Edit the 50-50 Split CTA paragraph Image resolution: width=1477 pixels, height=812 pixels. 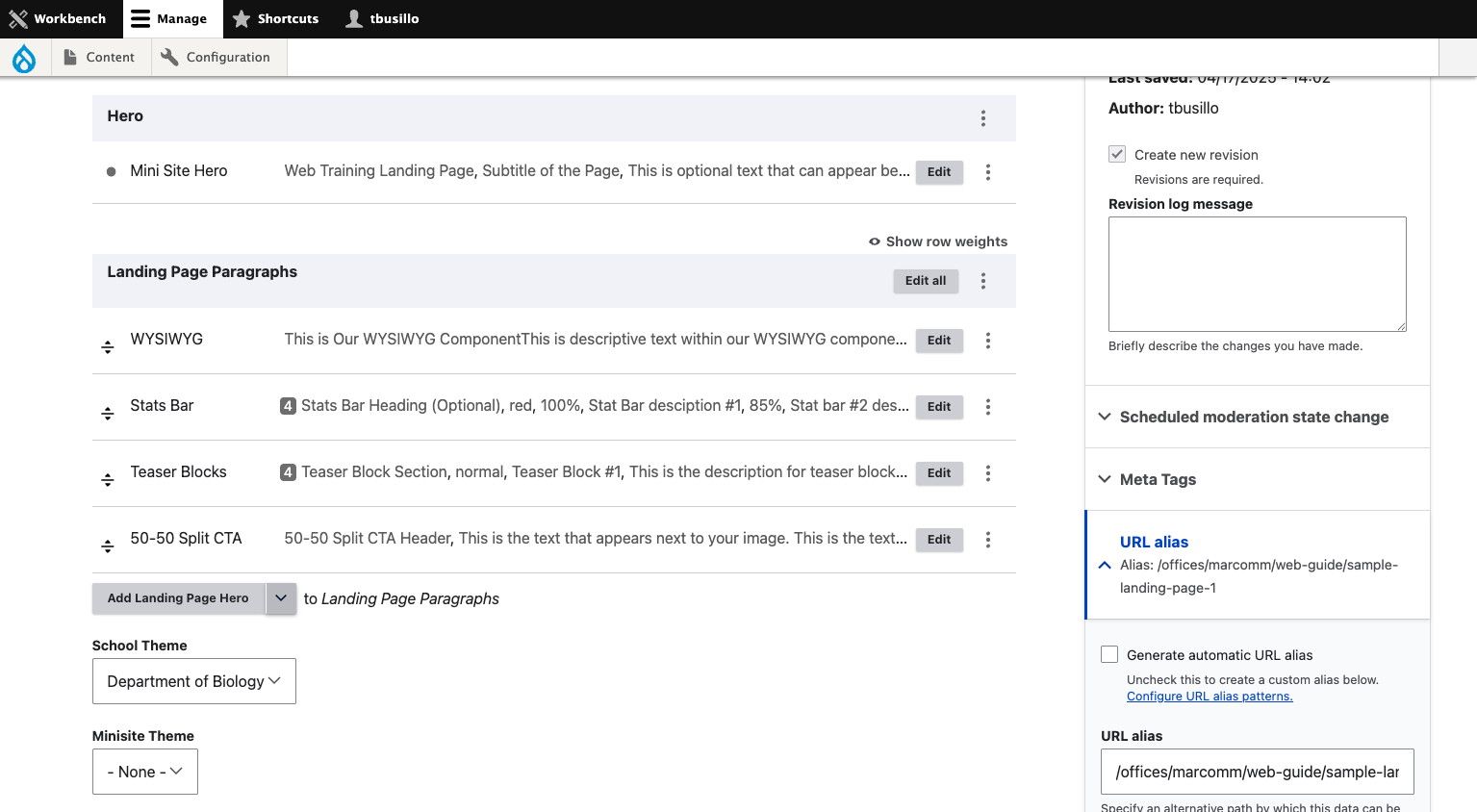click(939, 540)
